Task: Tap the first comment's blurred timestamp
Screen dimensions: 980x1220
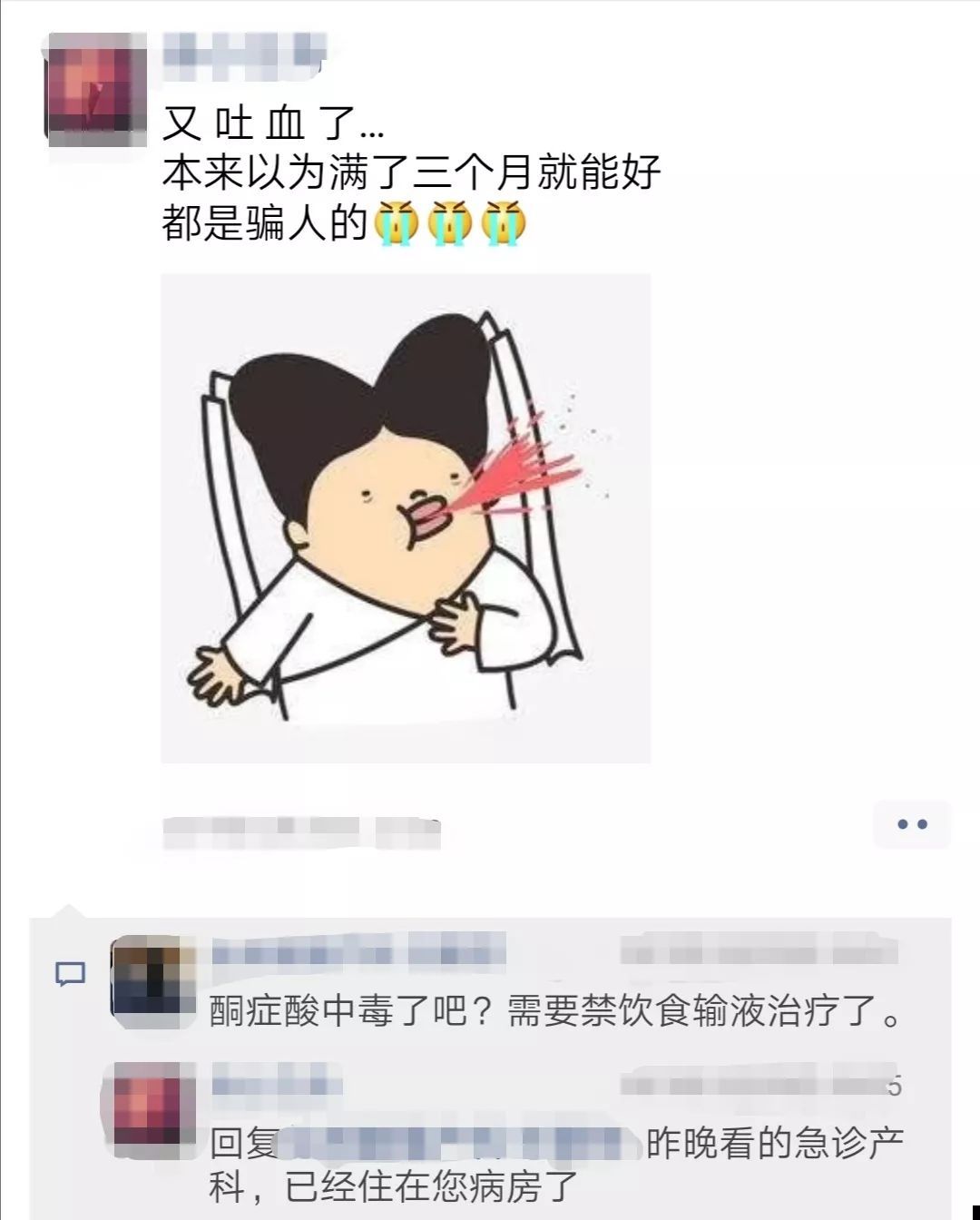Action: click(x=760, y=954)
